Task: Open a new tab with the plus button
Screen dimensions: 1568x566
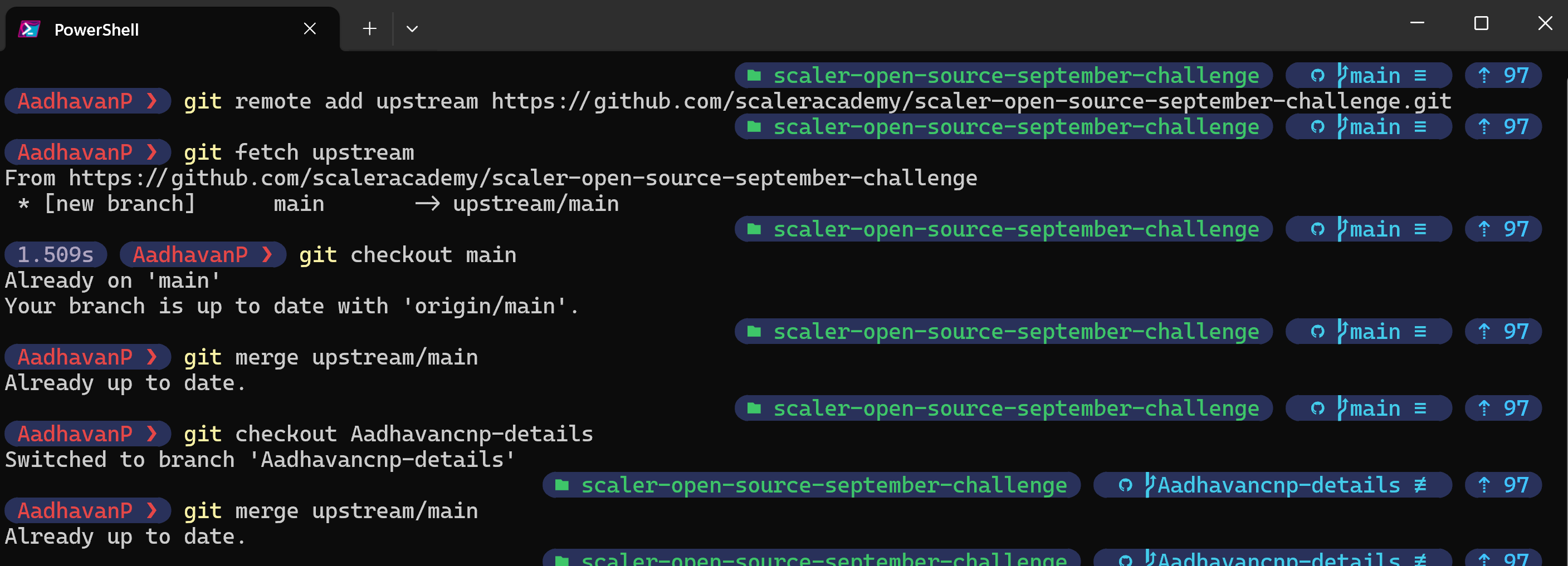Action: click(368, 28)
